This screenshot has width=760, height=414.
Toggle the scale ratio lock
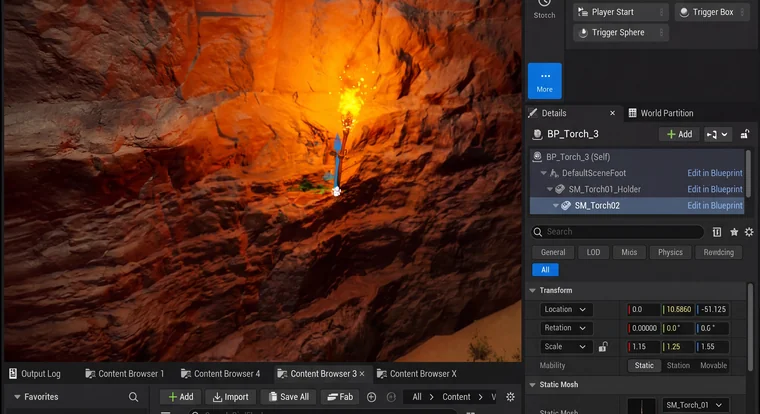pyautogui.click(x=603, y=347)
